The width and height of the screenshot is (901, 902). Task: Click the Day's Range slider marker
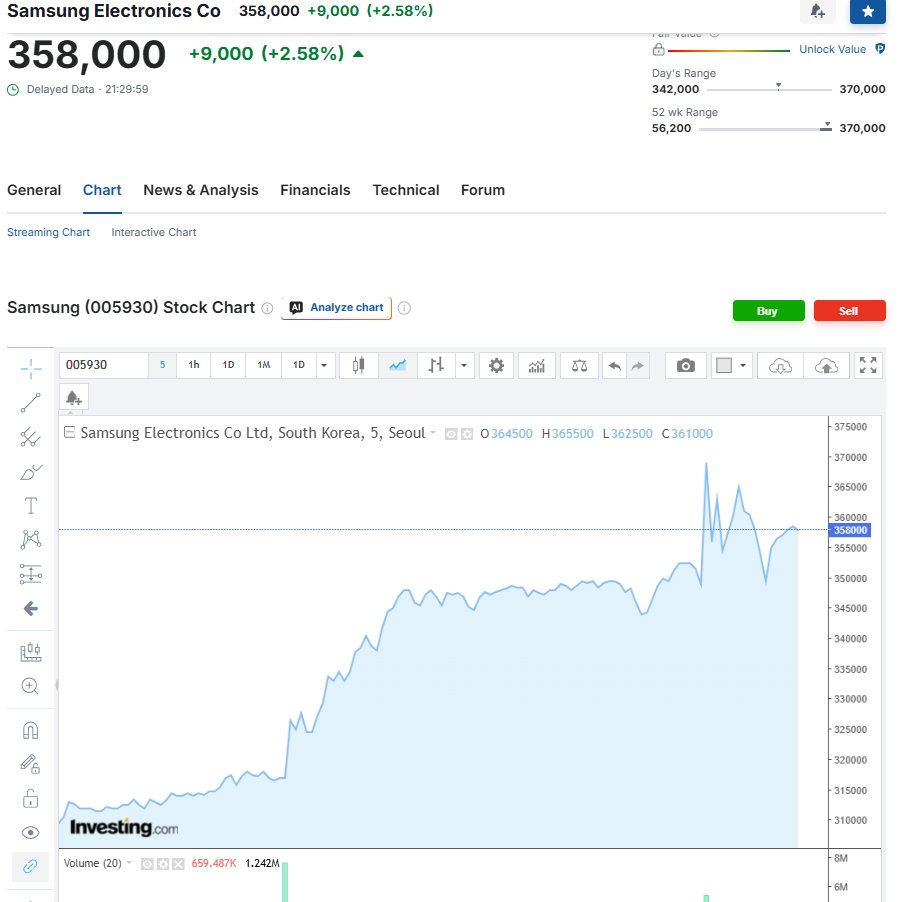coord(778,86)
